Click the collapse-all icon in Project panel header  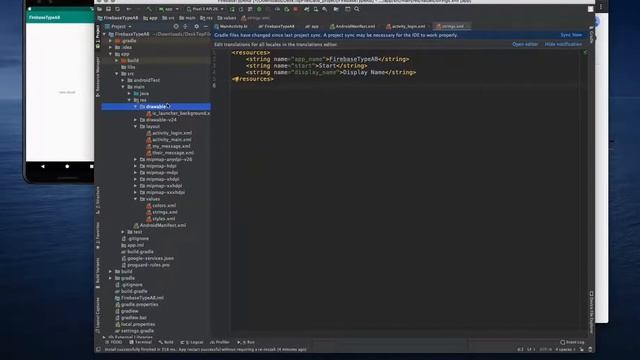[185, 26]
